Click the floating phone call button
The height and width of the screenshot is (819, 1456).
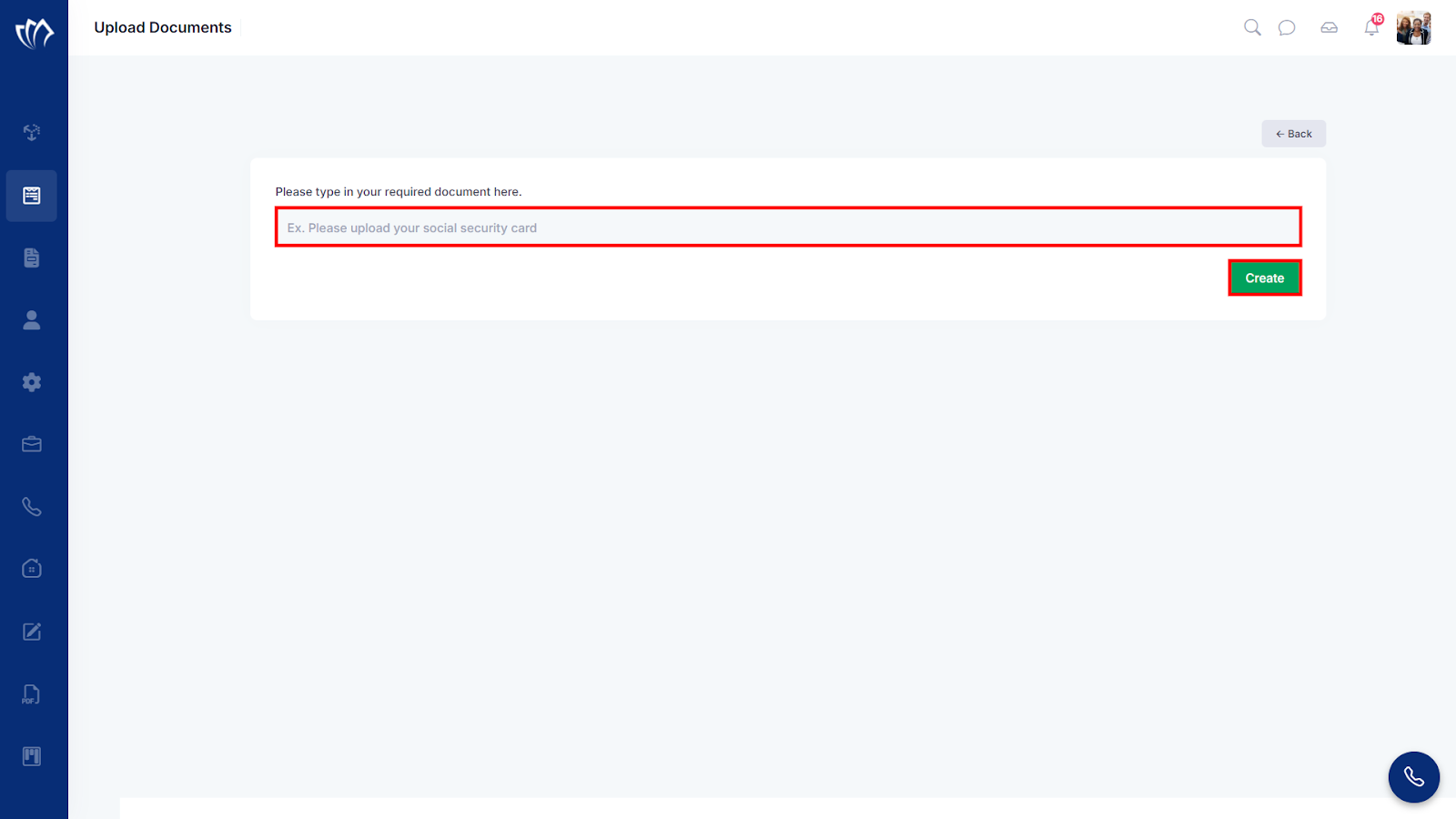[1414, 777]
